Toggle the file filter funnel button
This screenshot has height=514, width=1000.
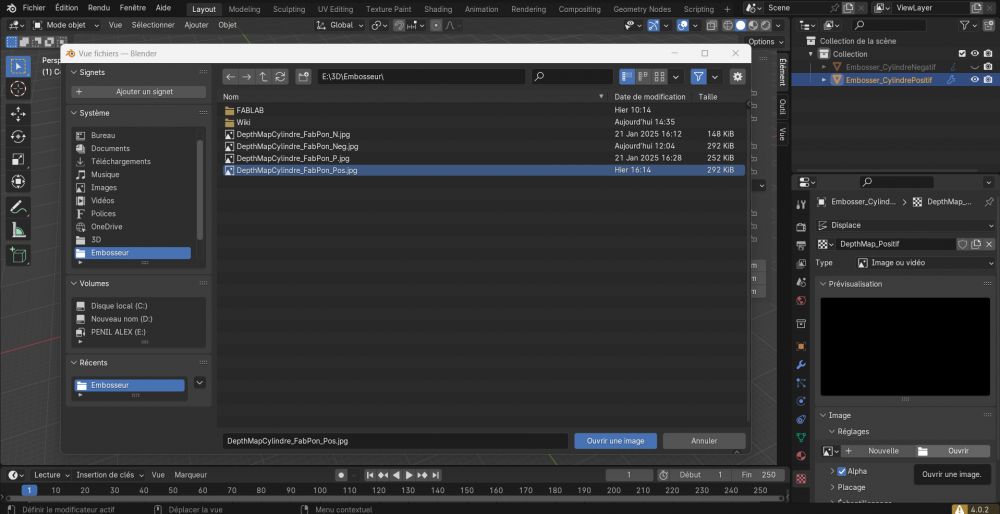[699, 76]
